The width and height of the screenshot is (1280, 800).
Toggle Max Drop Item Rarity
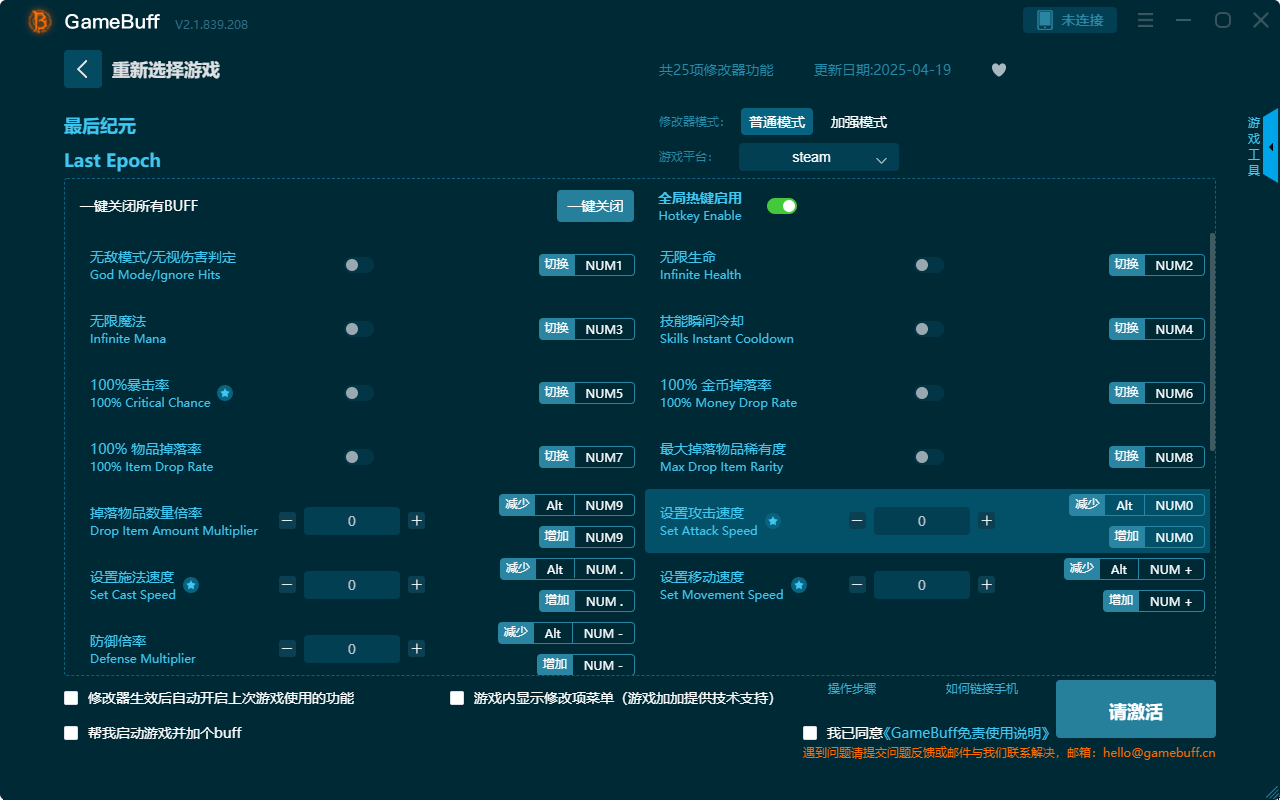click(929, 457)
